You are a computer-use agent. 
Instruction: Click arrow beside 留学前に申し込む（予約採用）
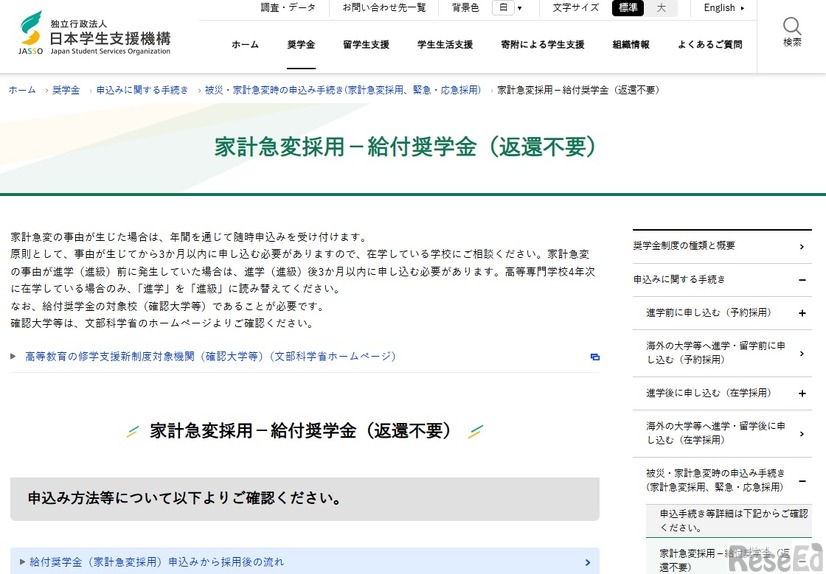[802, 353]
